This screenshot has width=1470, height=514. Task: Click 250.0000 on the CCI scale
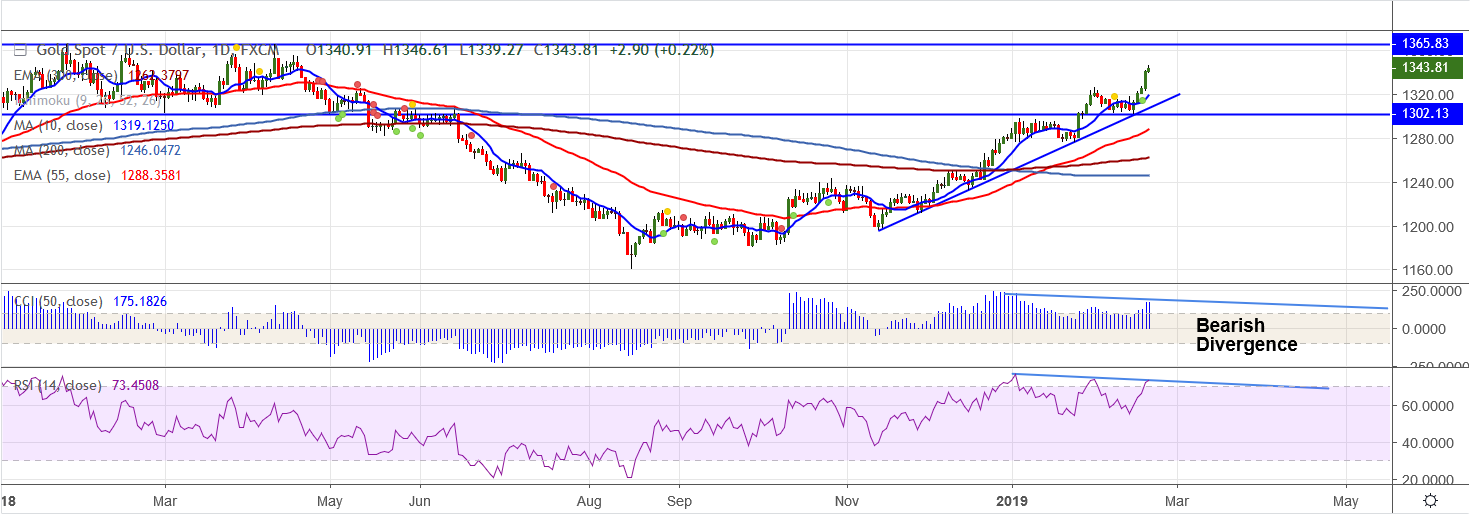(1429, 290)
